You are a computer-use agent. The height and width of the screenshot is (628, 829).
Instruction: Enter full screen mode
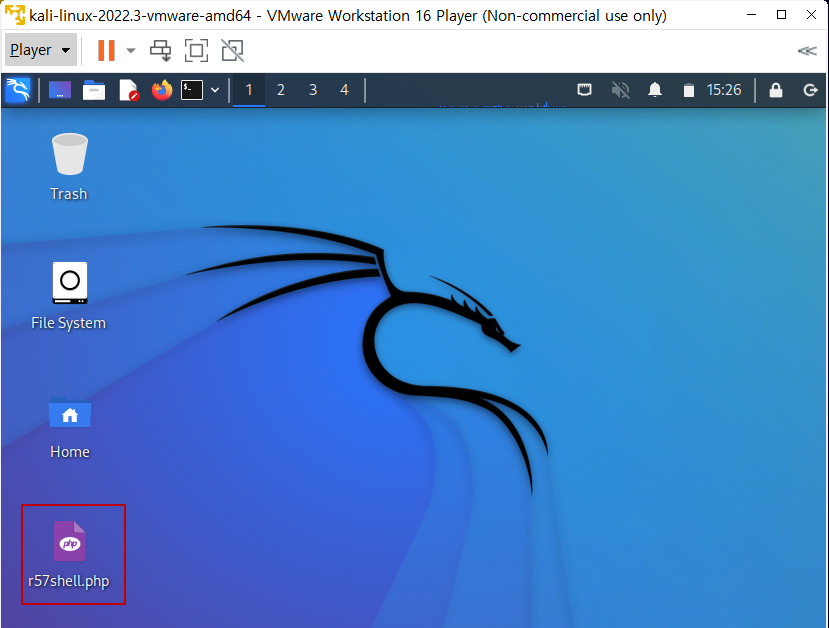coord(196,51)
